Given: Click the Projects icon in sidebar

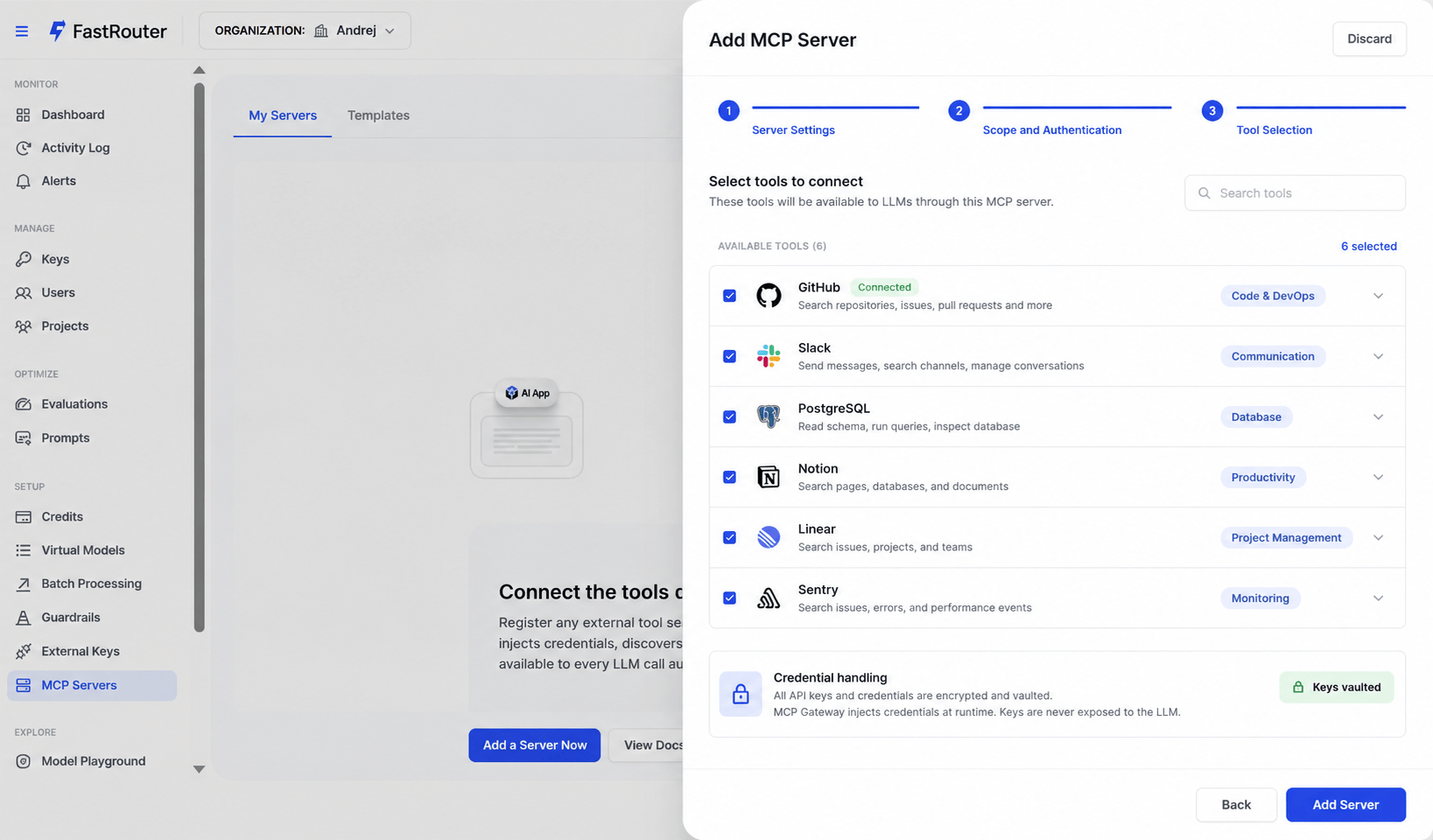Looking at the screenshot, I should click(24, 326).
